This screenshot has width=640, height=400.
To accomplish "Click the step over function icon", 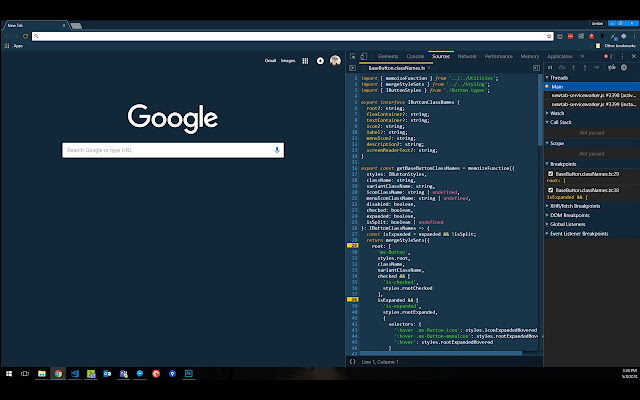I will 562,67.
